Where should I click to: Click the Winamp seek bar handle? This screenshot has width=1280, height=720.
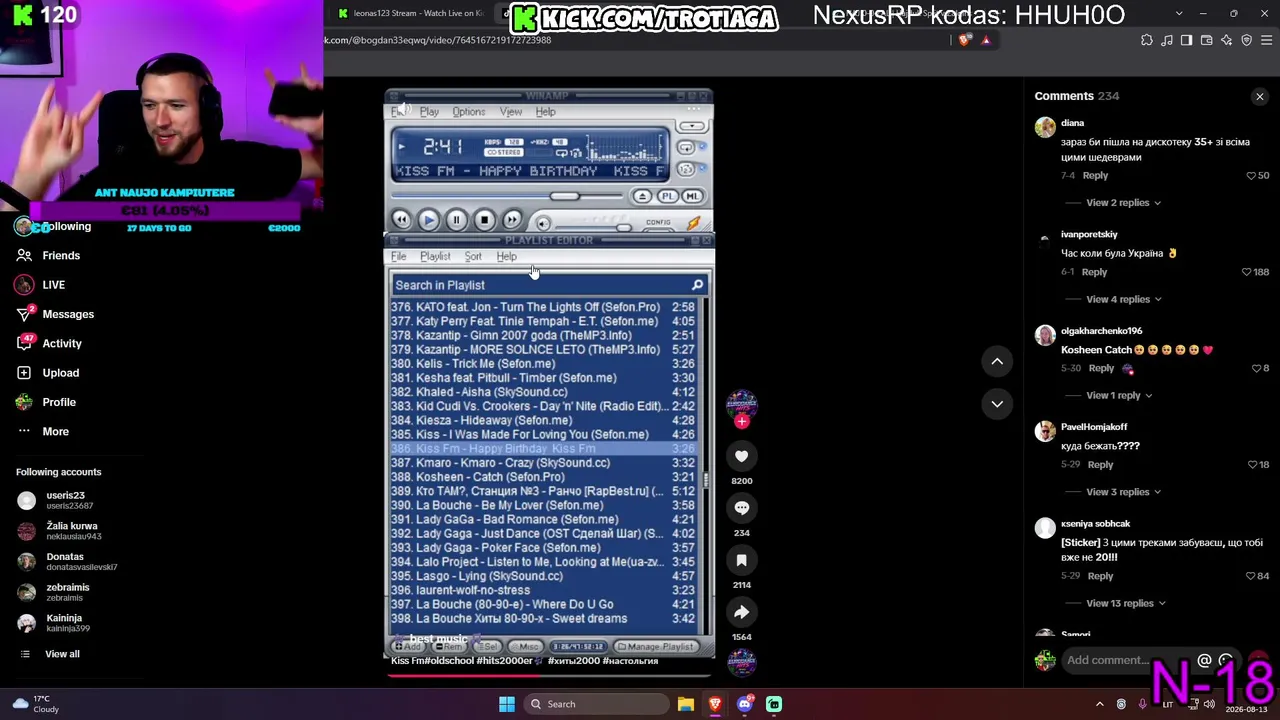pyautogui.click(x=564, y=196)
